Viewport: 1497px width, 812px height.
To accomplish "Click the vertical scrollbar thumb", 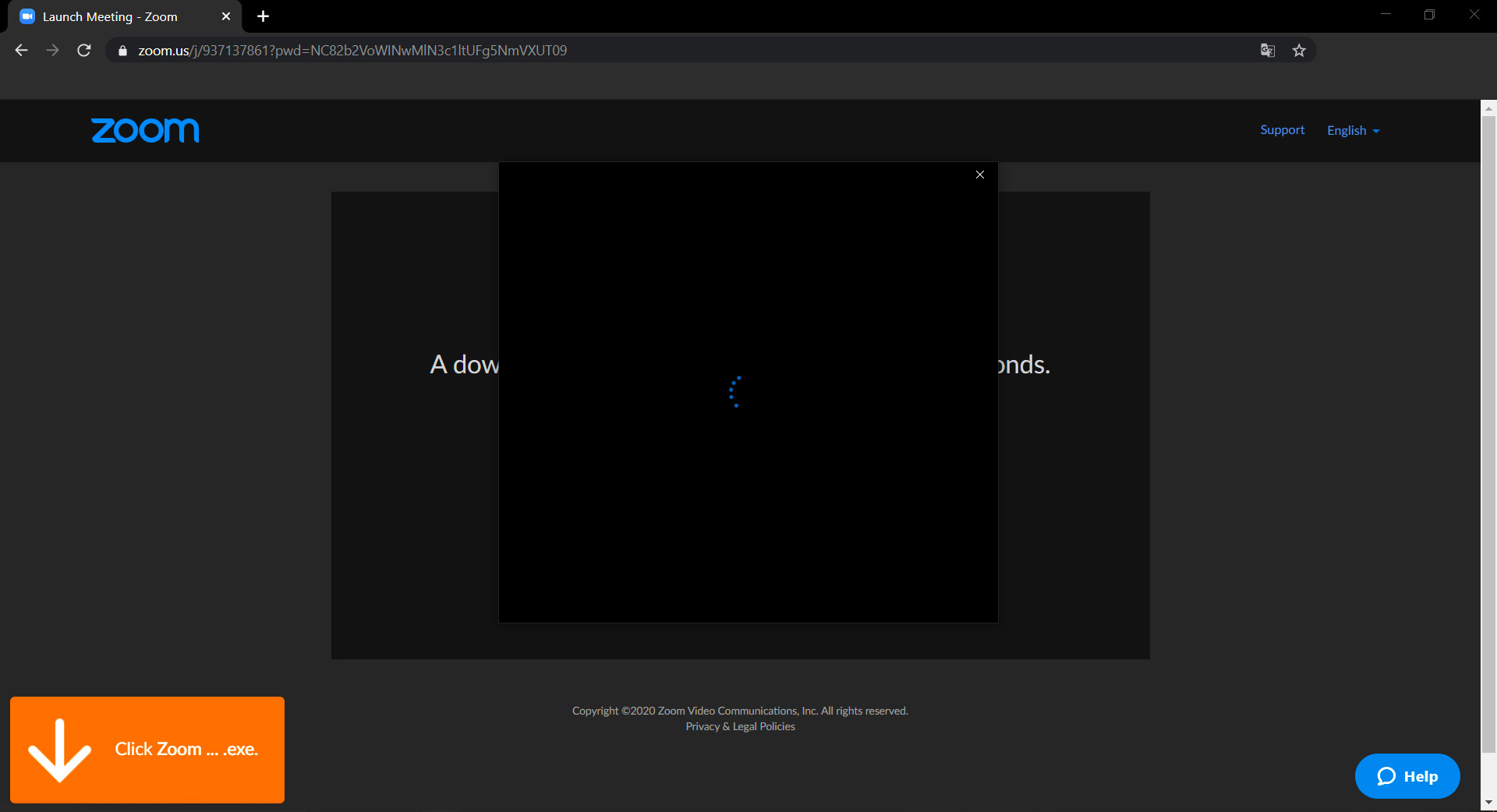I will click(1488, 434).
